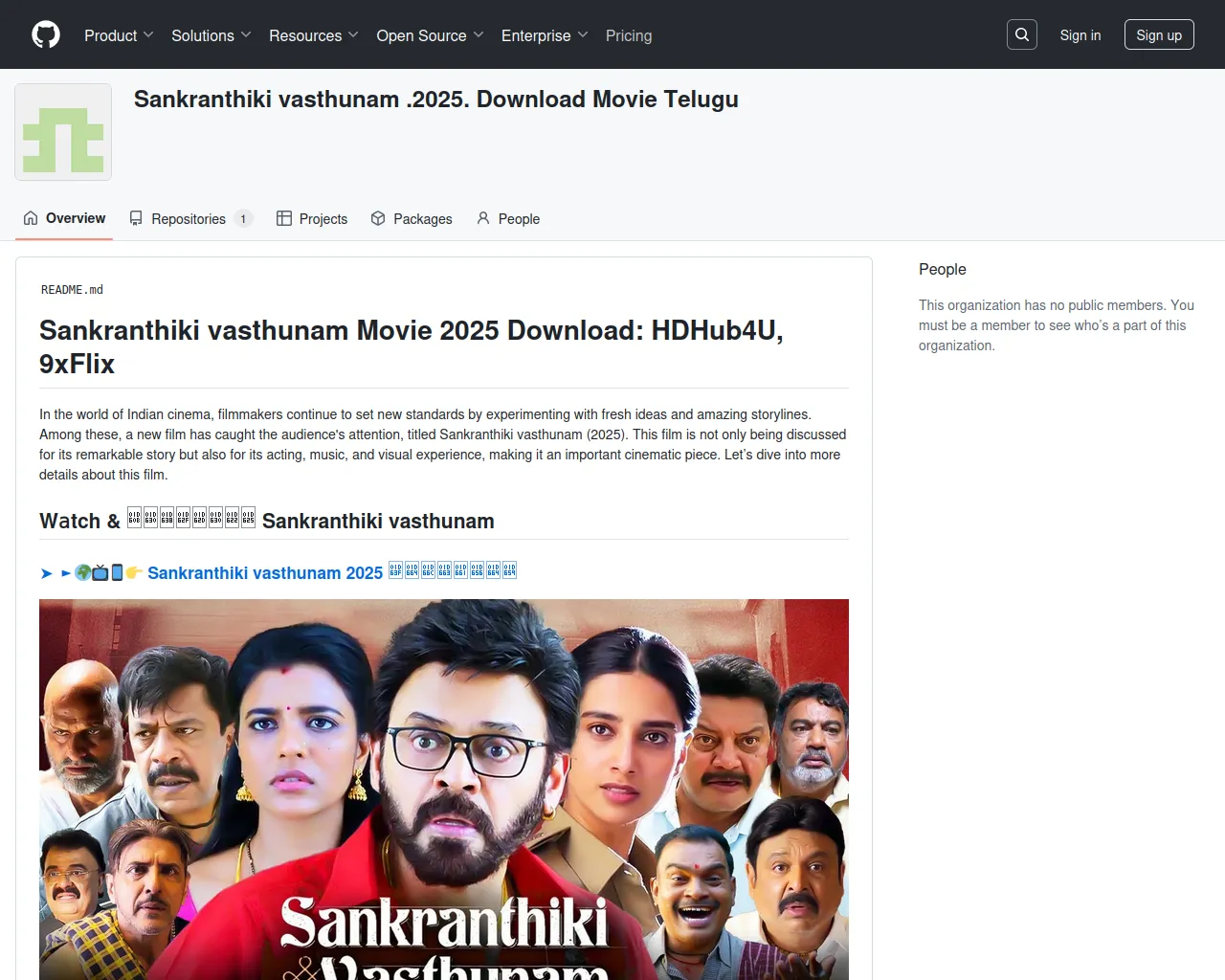The image size is (1225, 980).
Task: Expand the Solutions dropdown menu
Action: (211, 35)
